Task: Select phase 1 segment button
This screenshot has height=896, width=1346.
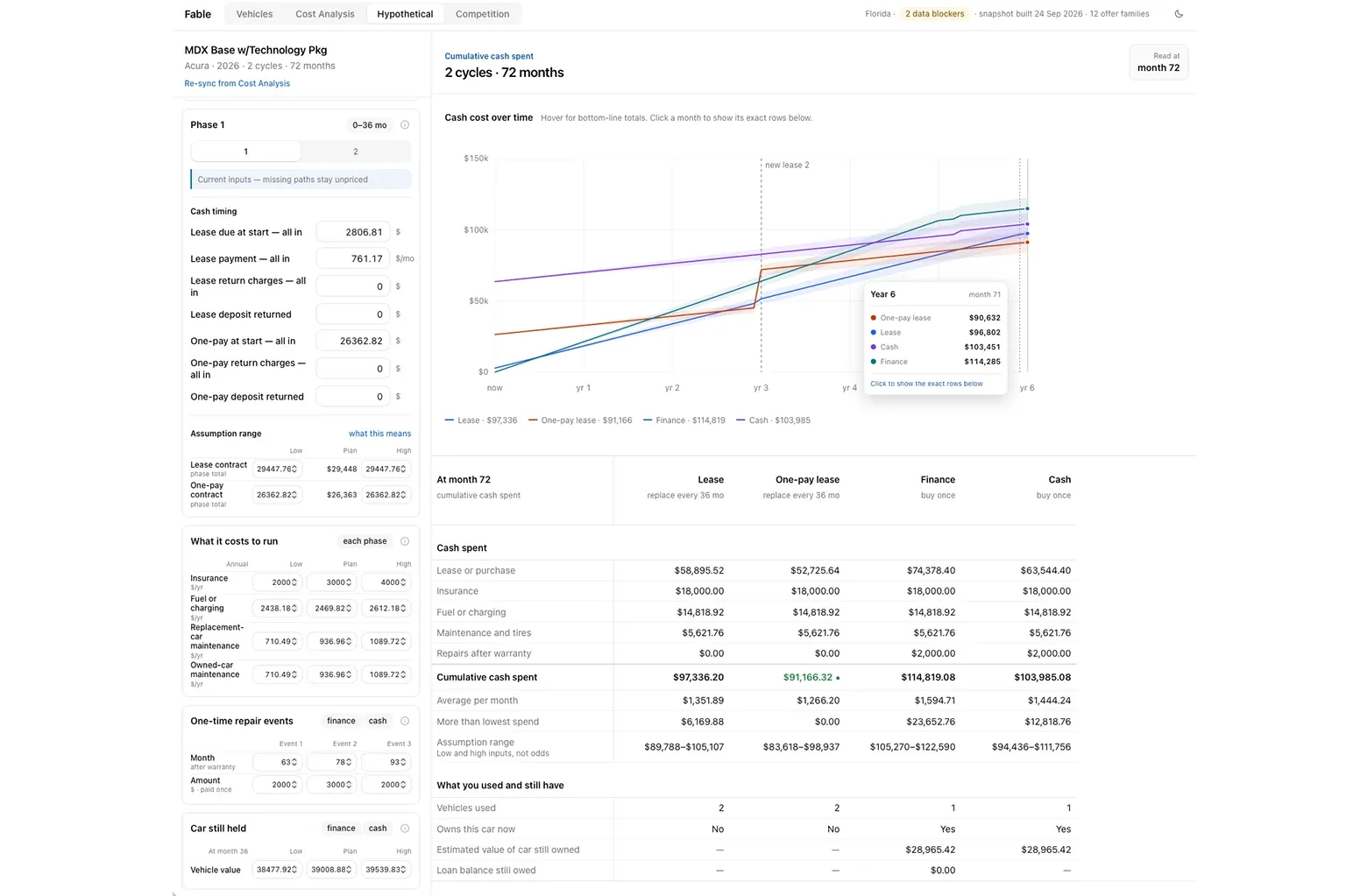Action: click(x=246, y=152)
